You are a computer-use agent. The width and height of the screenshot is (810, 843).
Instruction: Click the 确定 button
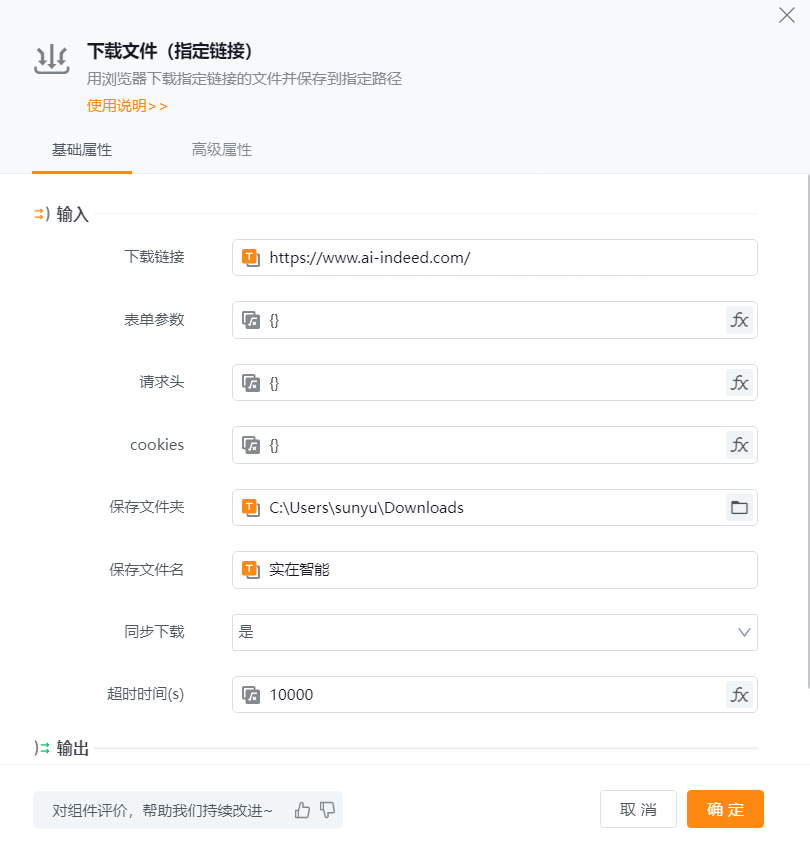coord(725,809)
